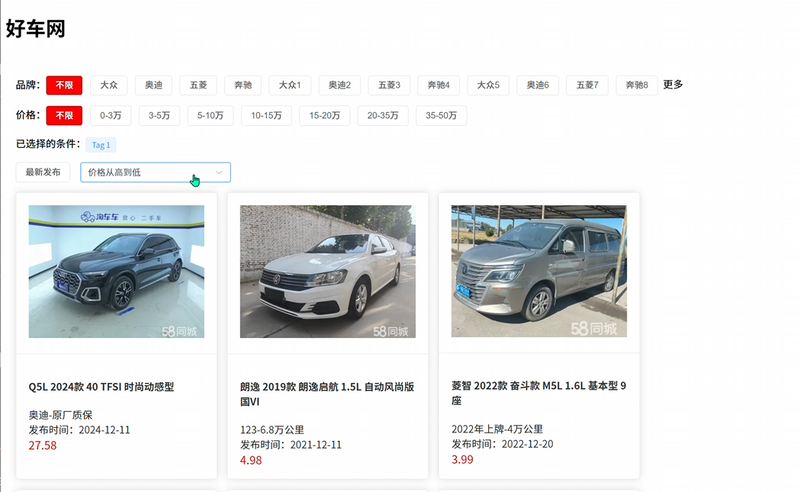This screenshot has height=492, width=800.
Task: Open listing 朗逸 2019款 朗逸启航 1.5L
Action: pyautogui.click(x=327, y=394)
